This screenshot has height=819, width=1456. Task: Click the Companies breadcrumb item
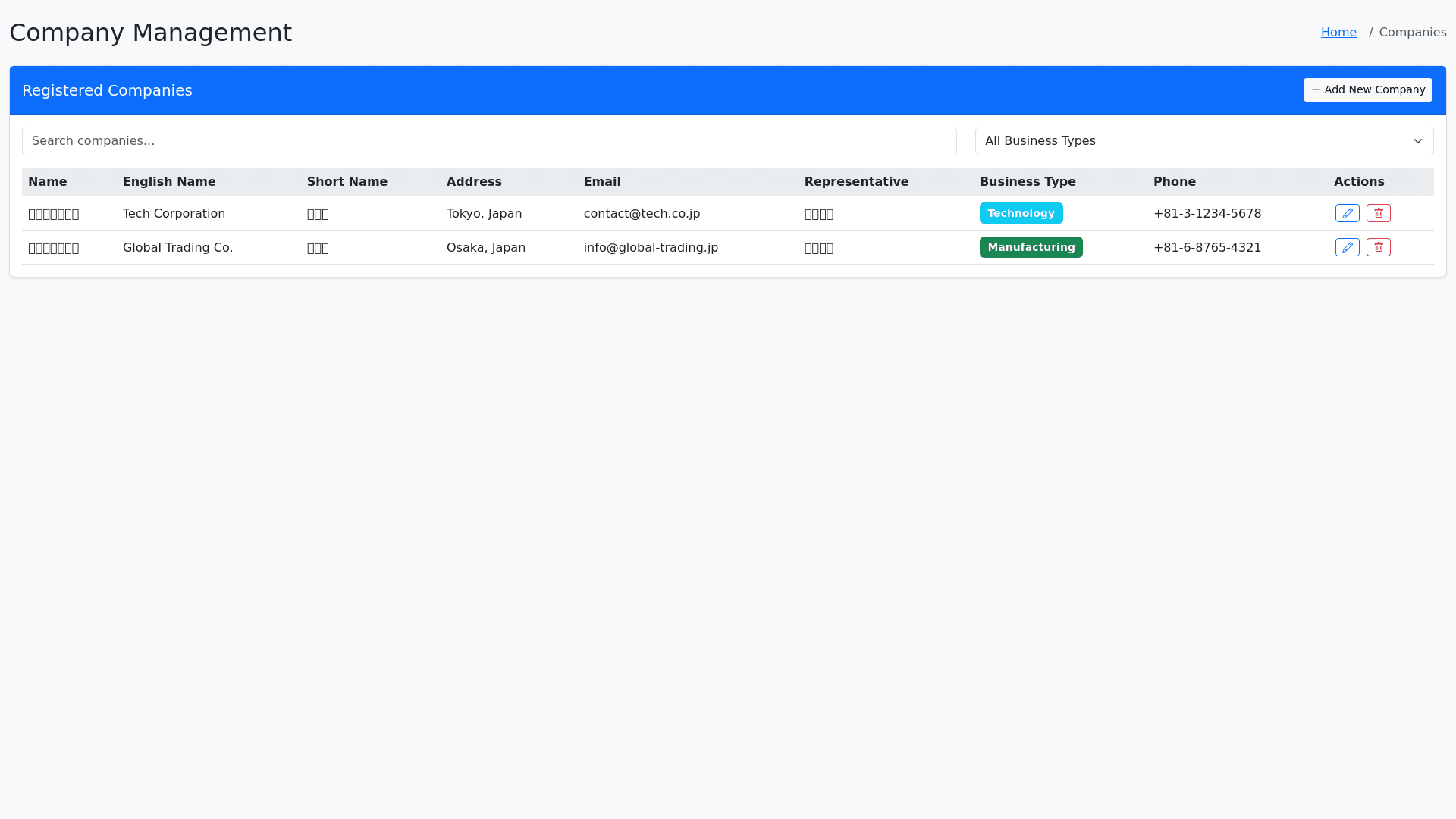click(1412, 32)
